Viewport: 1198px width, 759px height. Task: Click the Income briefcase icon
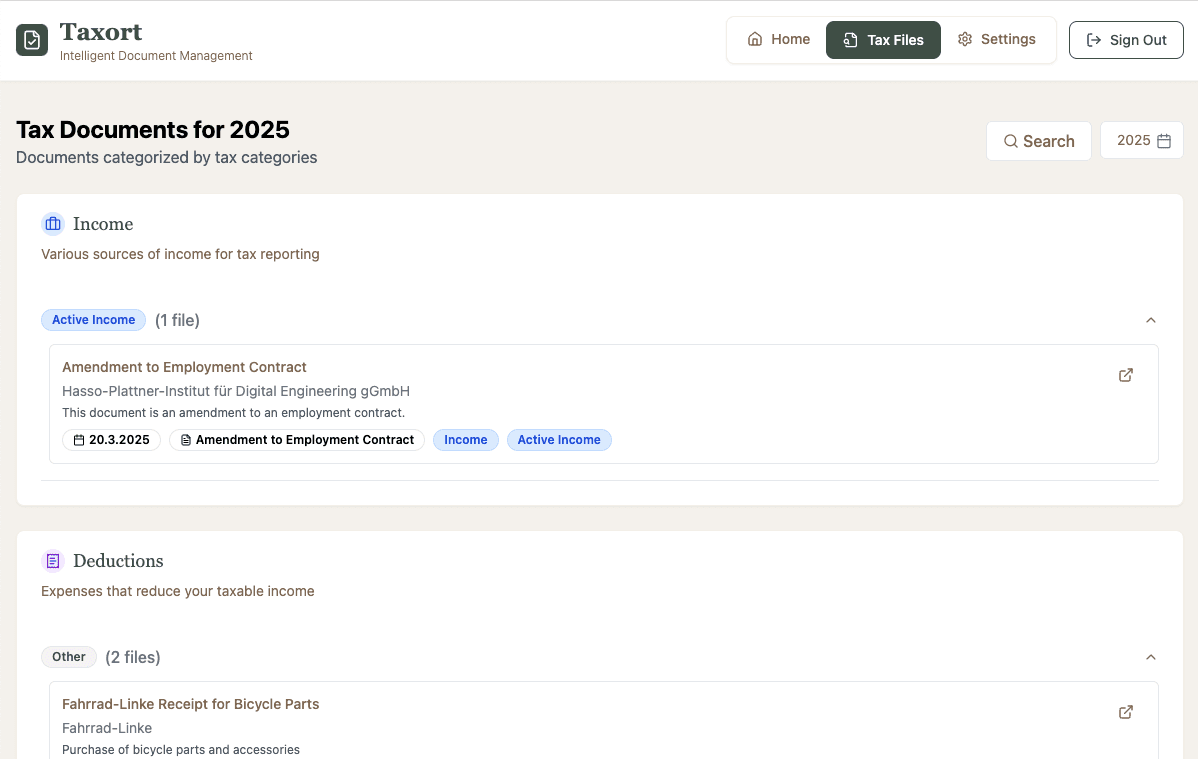point(53,224)
